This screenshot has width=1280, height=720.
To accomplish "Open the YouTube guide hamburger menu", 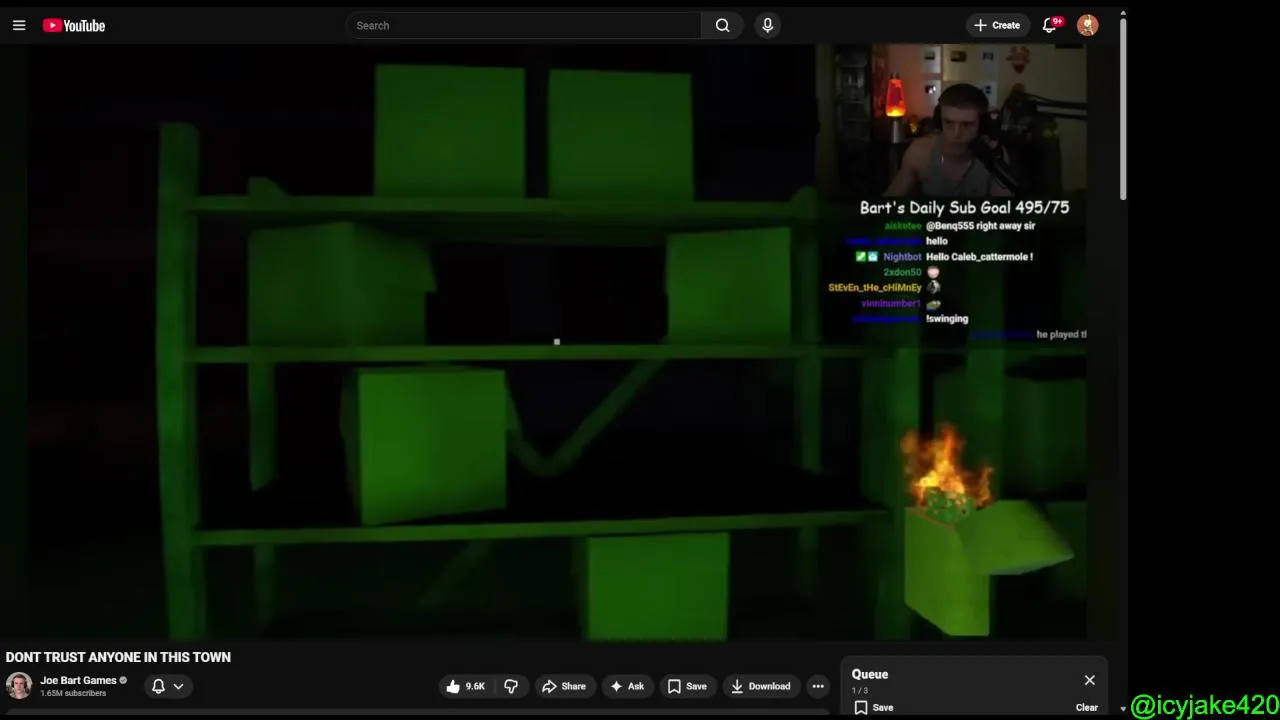I will (x=19, y=25).
